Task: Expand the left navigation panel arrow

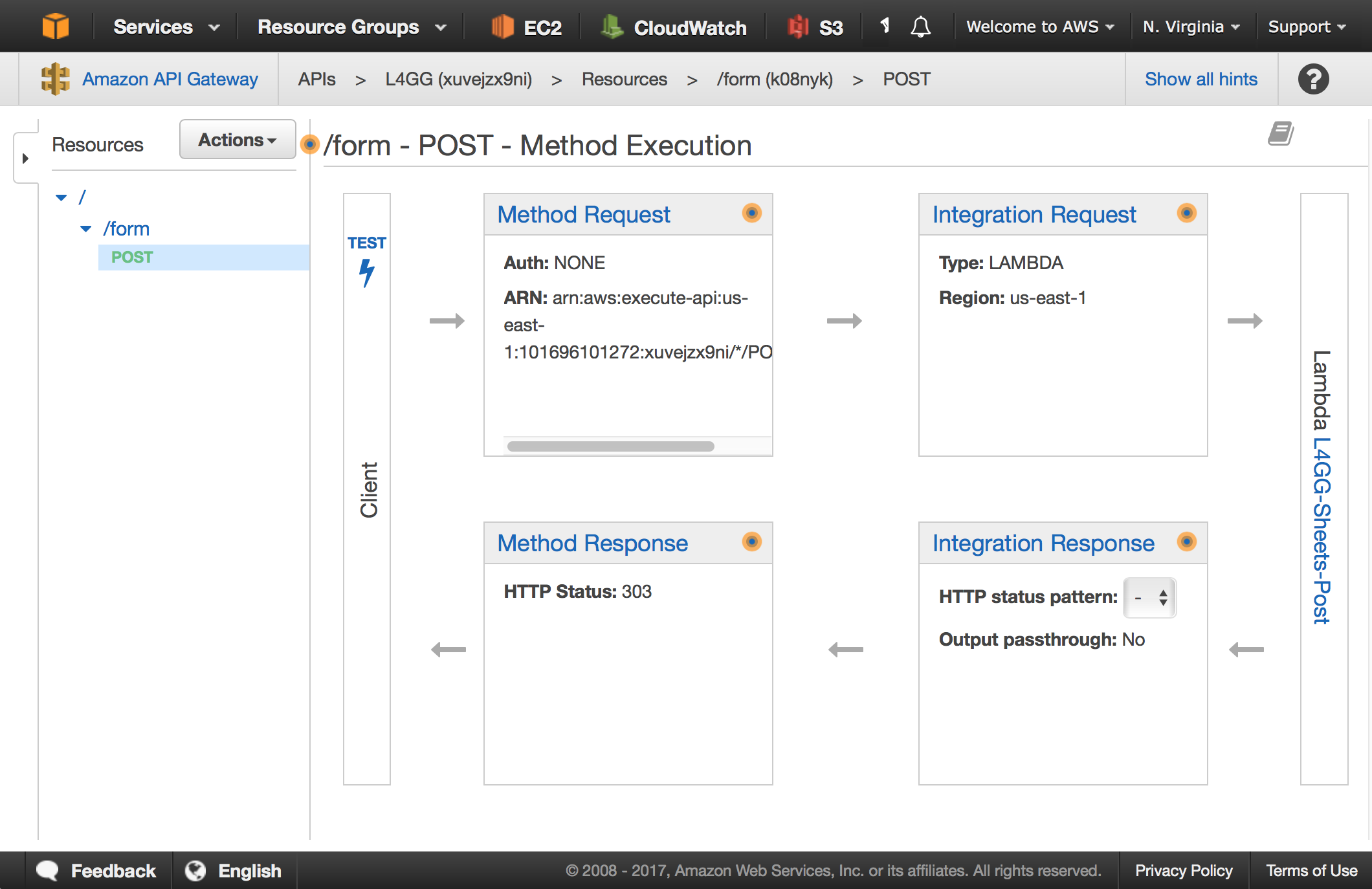Action: pyautogui.click(x=25, y=158)
